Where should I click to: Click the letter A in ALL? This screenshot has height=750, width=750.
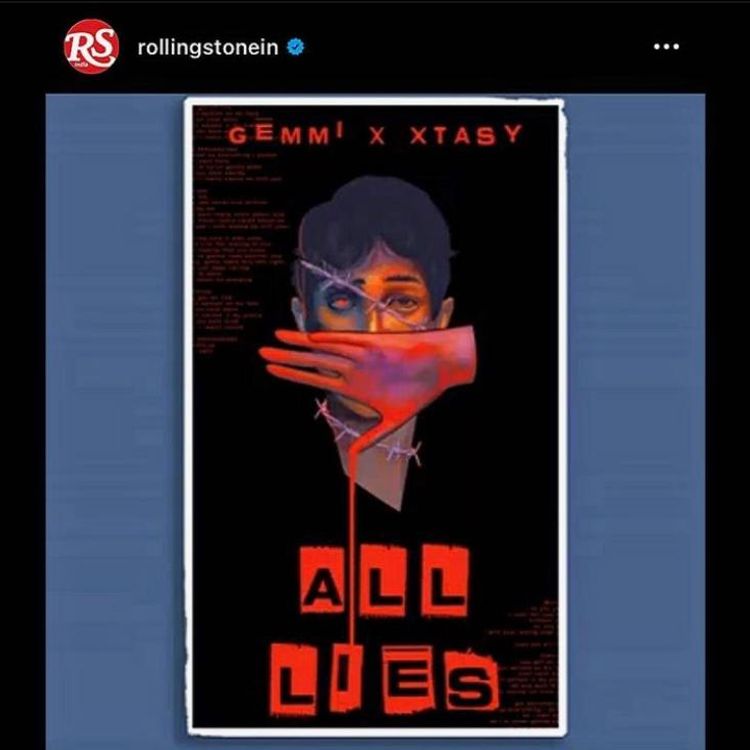click(322, 582)
